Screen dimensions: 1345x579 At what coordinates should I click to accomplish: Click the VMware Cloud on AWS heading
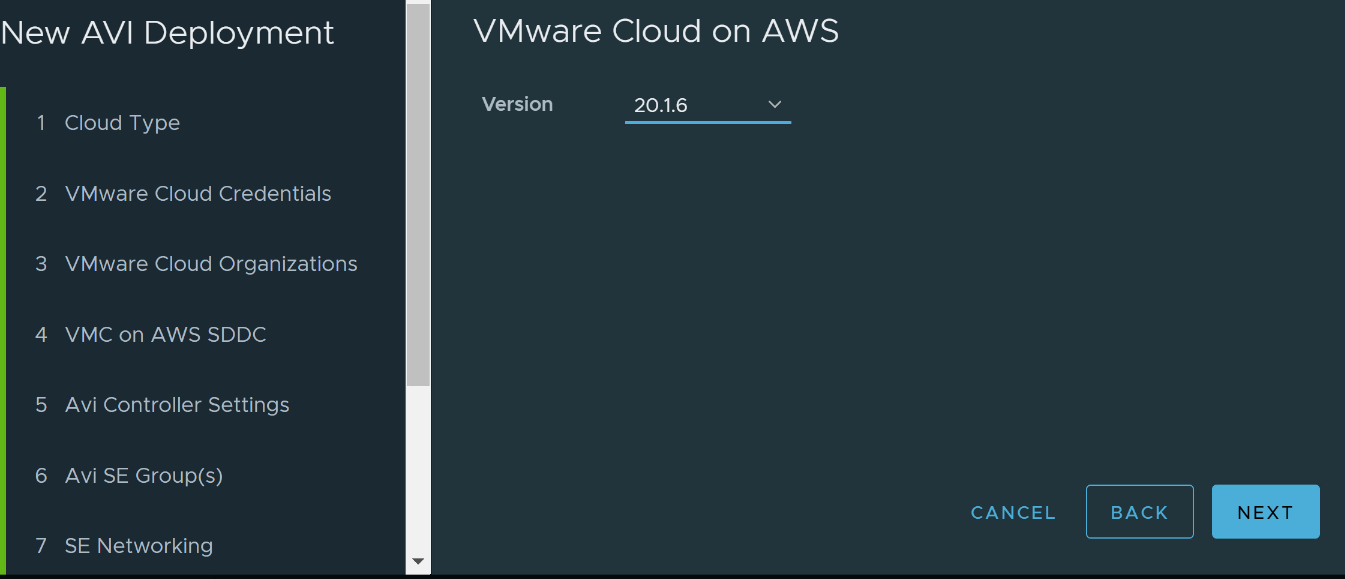tap(655, 32)
